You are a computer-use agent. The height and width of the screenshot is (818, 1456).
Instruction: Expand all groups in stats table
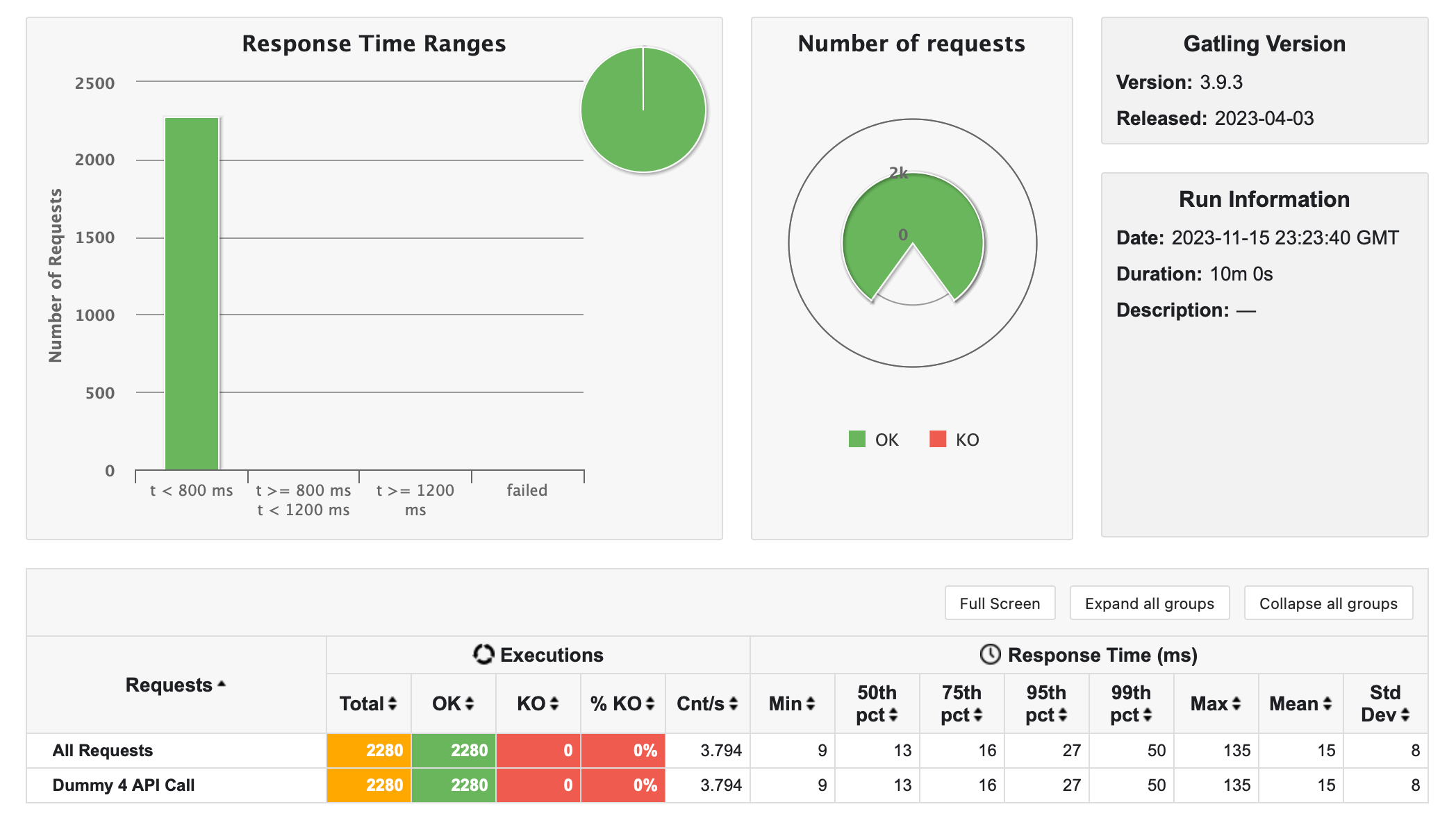pos(1149,603)
